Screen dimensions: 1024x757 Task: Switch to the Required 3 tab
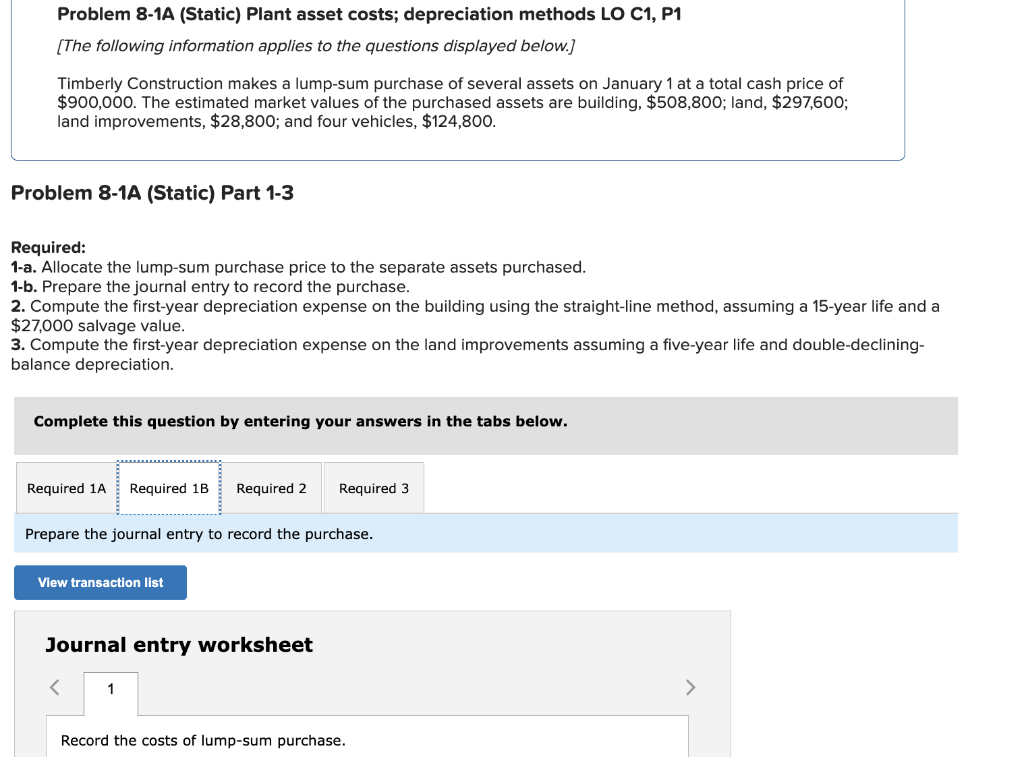[373, 488]
